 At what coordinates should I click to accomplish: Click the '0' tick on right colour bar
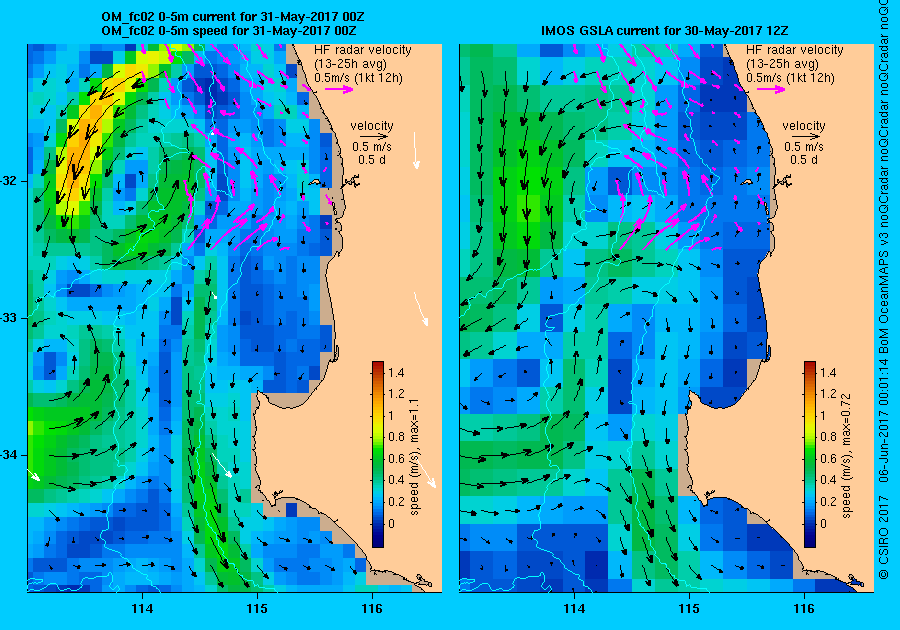tap(824, 523)
